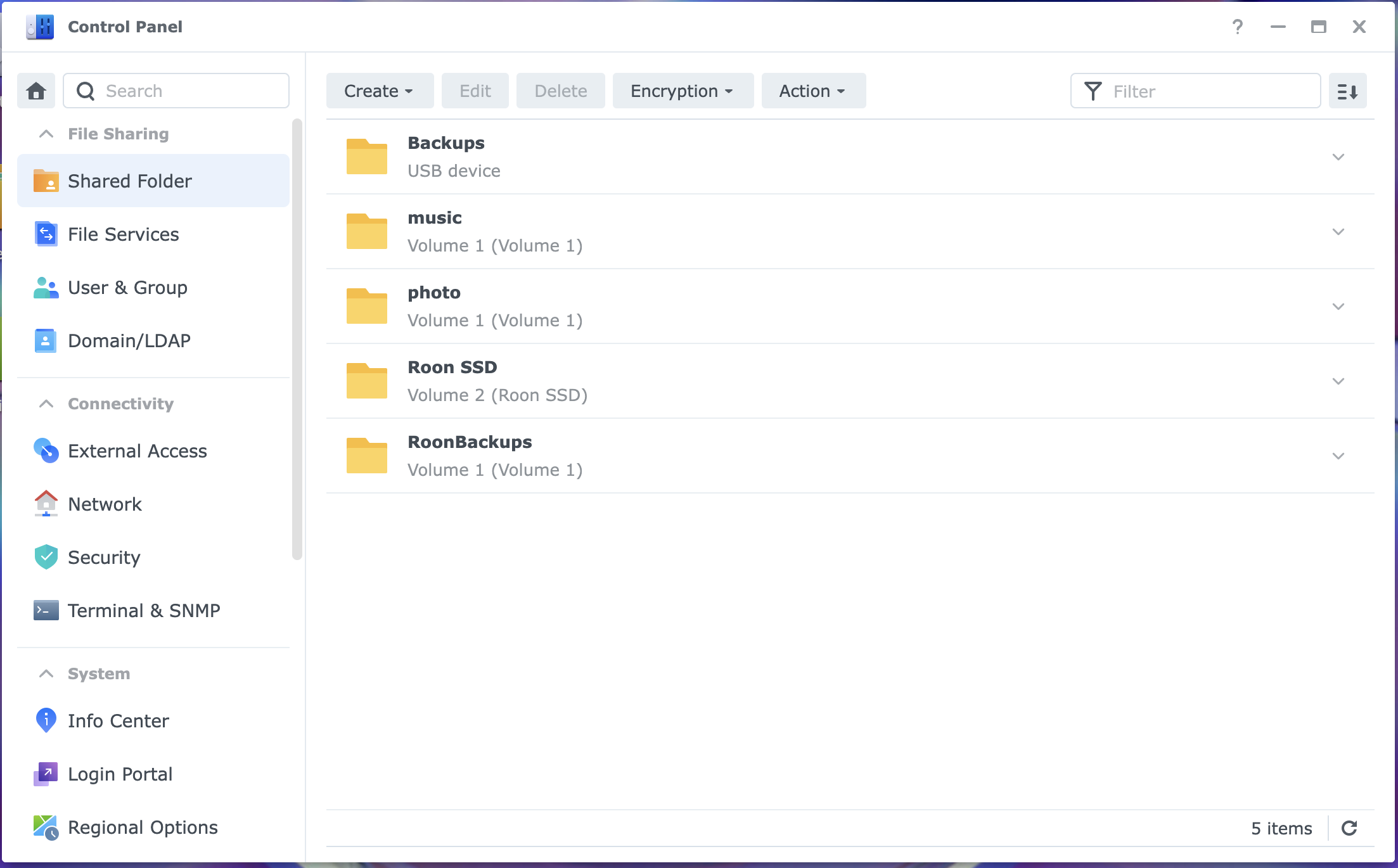Click the '5 items' count label
This screenshot has height=868, width=1398.
1281,828
